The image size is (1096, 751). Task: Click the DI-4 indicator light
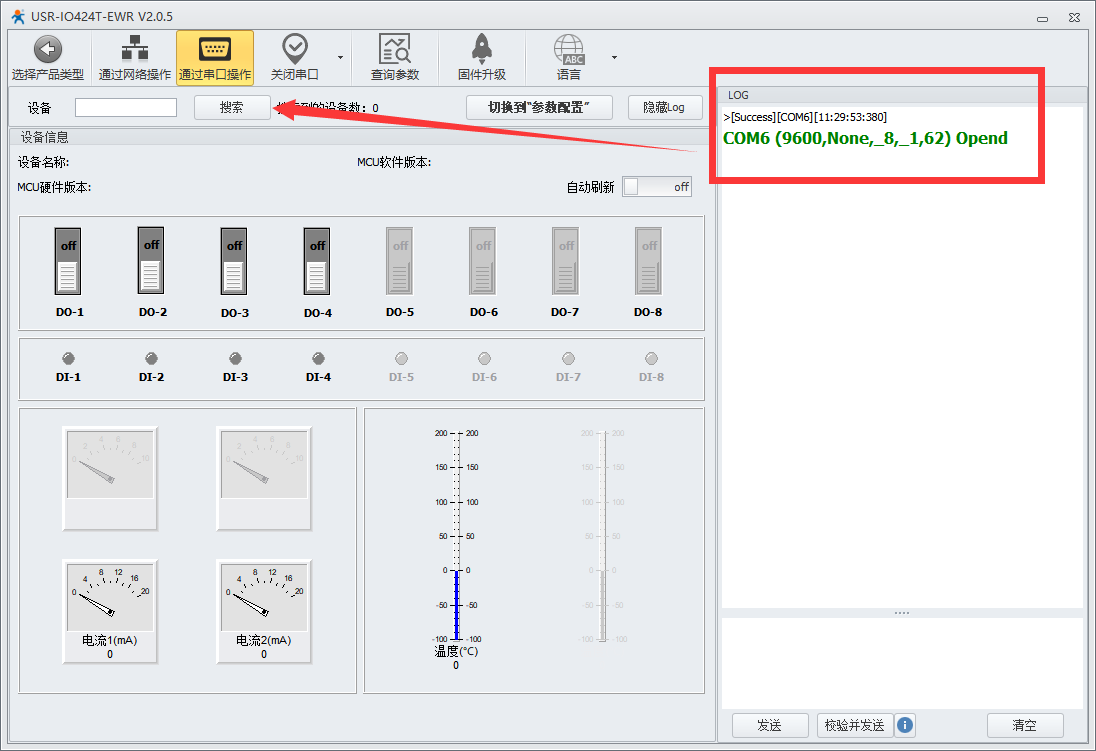[318, 359]
